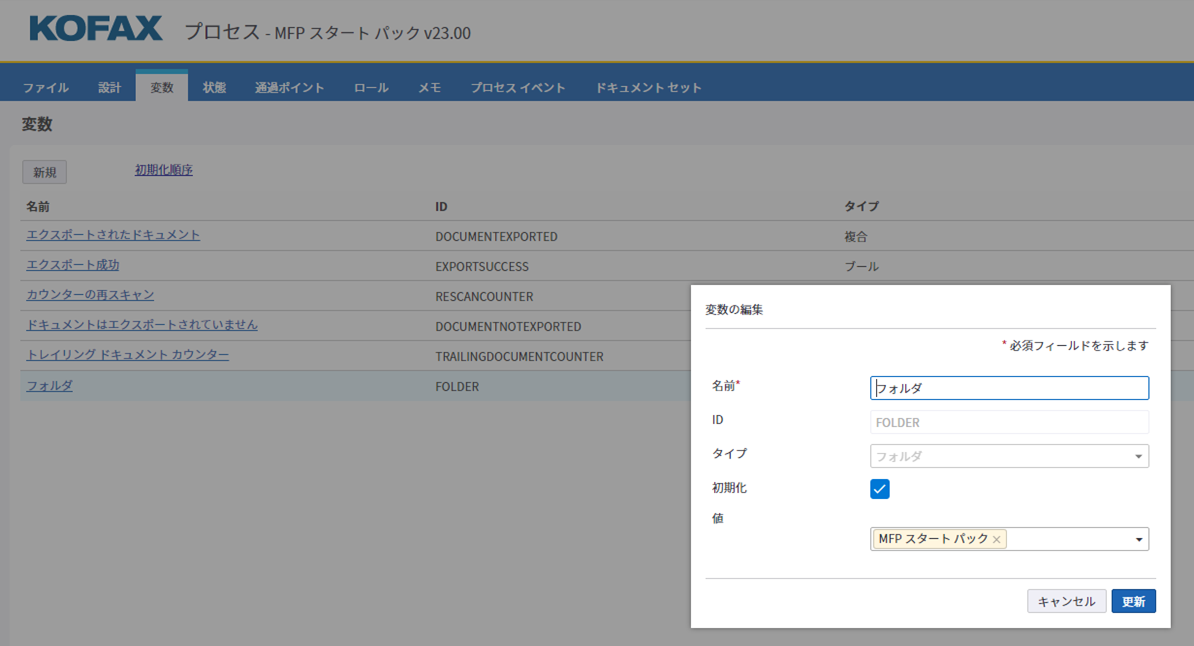Click the KOFAX logo
Viewport: 1194px width, 646px height.
pos(96,29)
